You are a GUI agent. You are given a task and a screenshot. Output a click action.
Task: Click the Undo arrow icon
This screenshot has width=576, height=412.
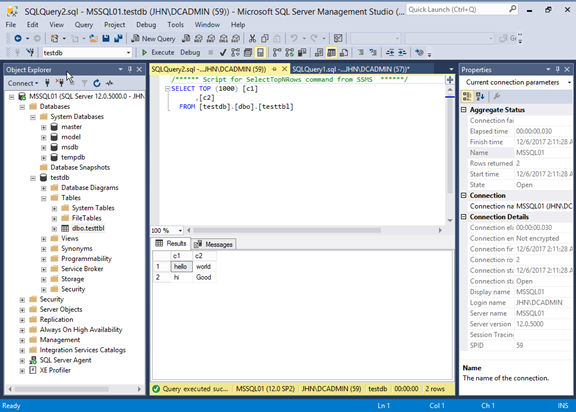(294, 38)
